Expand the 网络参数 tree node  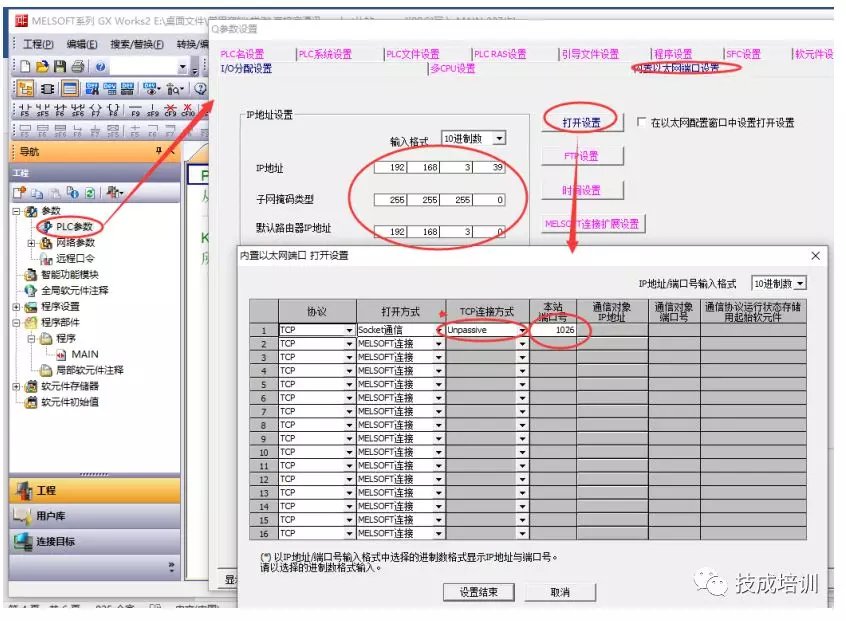(x=31, y=243)
